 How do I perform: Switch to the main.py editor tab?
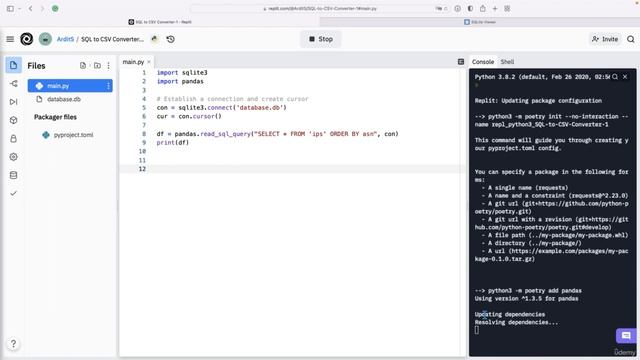point(133,62)
